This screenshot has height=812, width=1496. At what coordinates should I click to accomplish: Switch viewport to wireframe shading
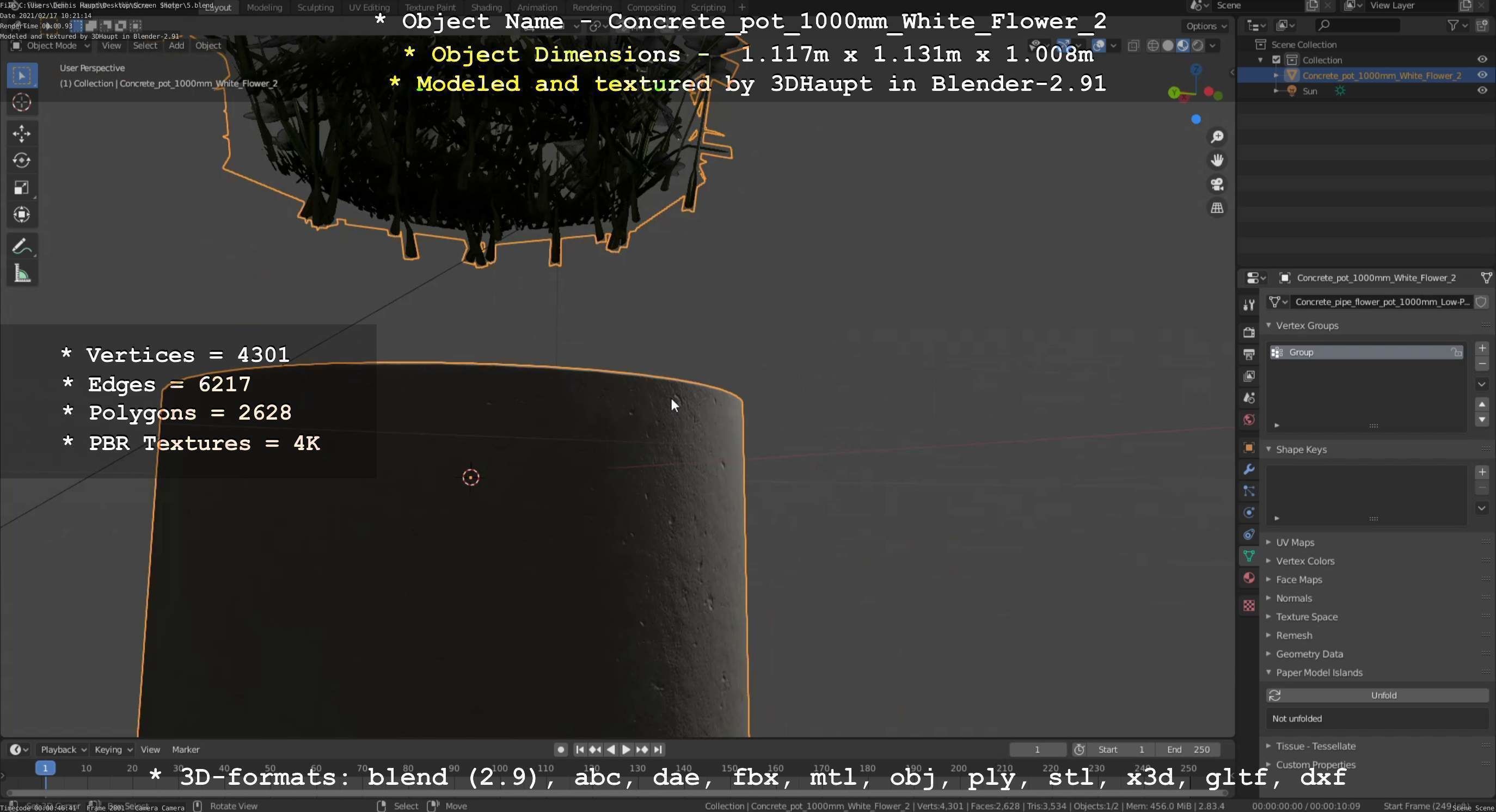tap(1154, 46)
